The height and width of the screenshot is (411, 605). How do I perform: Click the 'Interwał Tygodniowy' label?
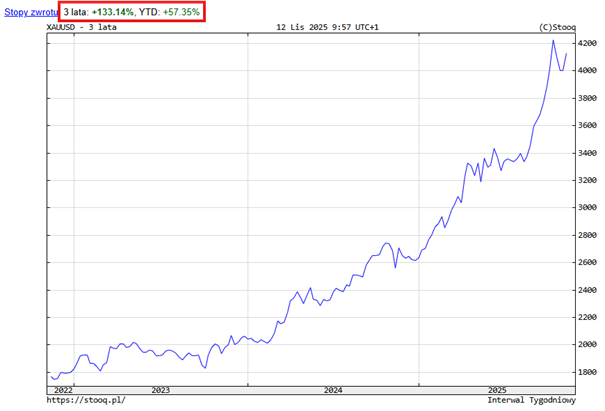click(x=532, y=401)
